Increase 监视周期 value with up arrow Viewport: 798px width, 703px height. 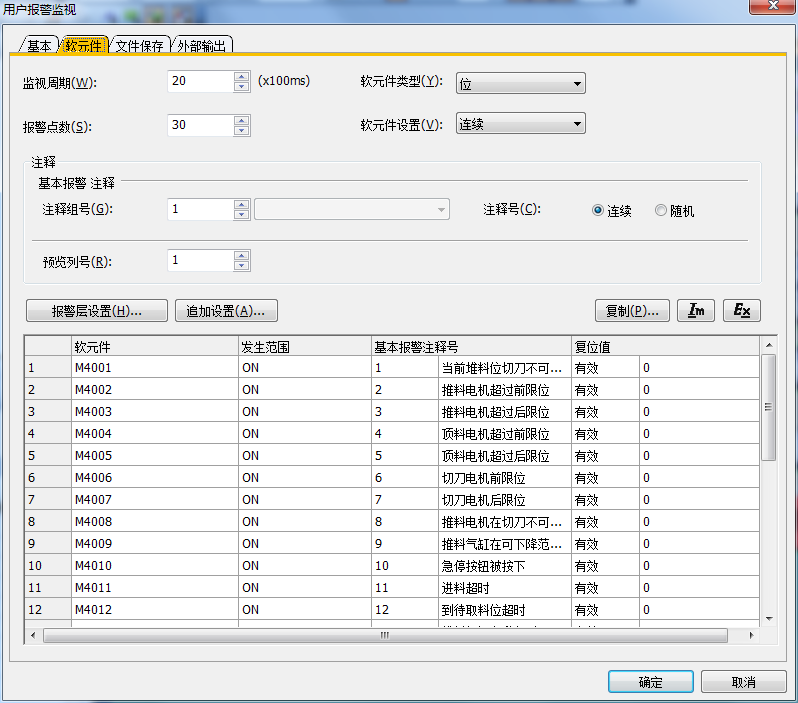(241, 76)
